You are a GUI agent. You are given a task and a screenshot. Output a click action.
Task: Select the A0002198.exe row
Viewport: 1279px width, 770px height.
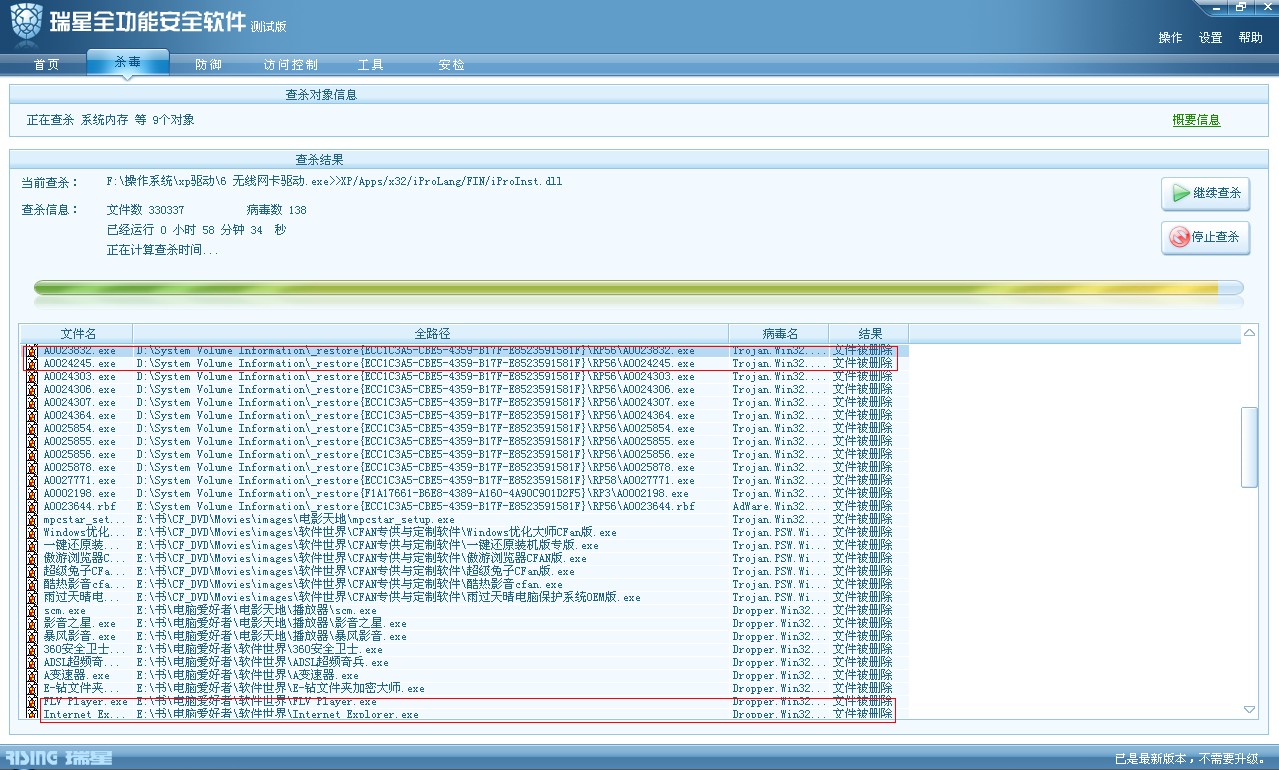[x=466, y=494]
